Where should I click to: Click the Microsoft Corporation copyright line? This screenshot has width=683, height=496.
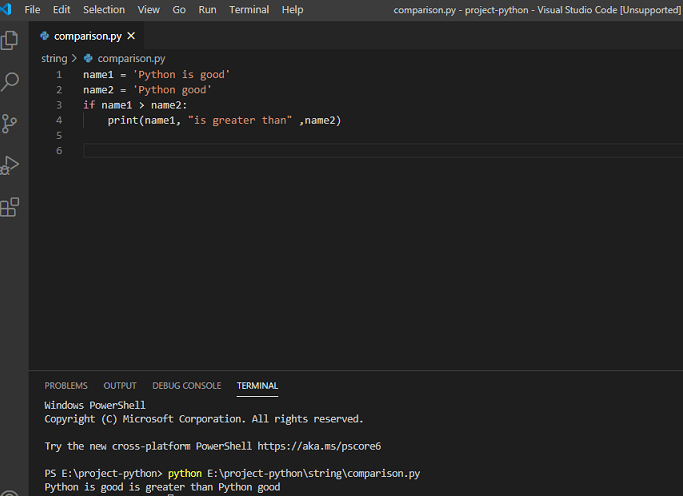203,419
